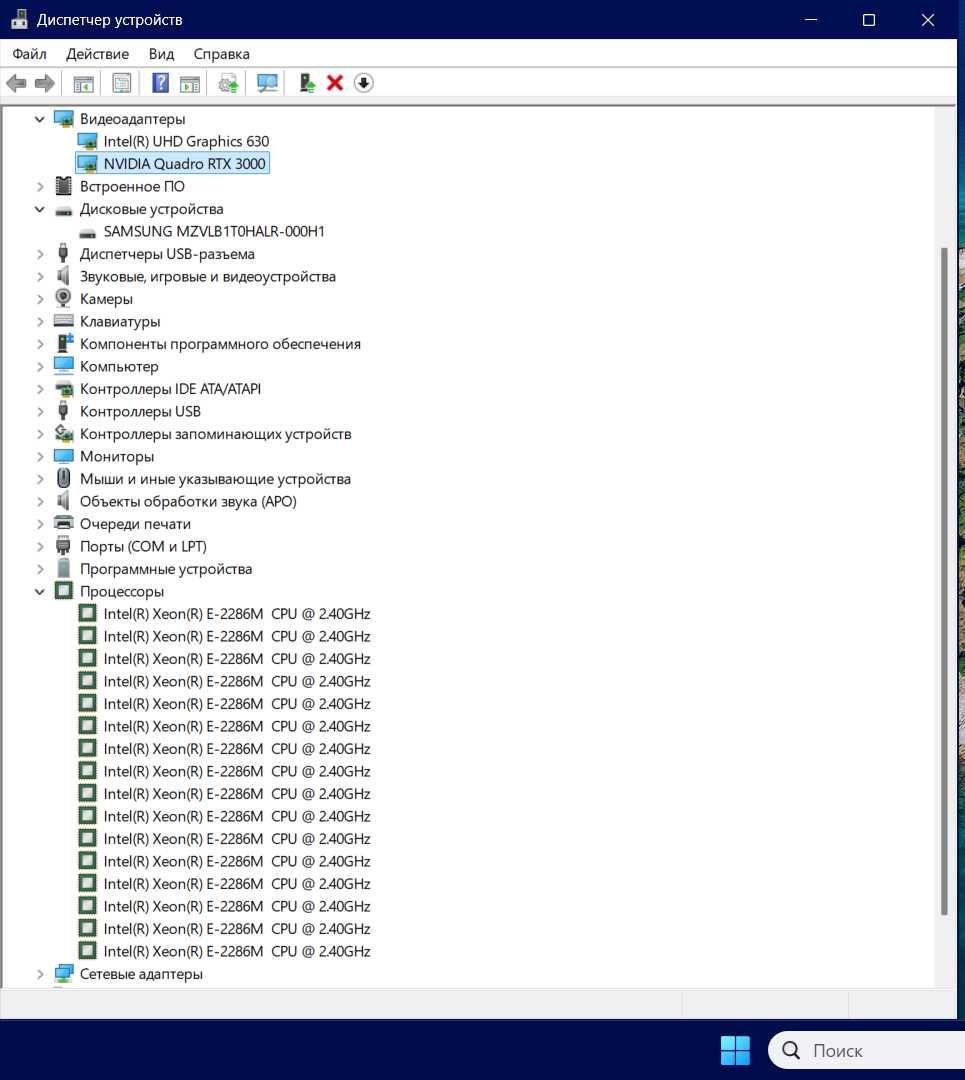
Task: Collapse the Видеоадаптеры category
Action: (40, 119)
